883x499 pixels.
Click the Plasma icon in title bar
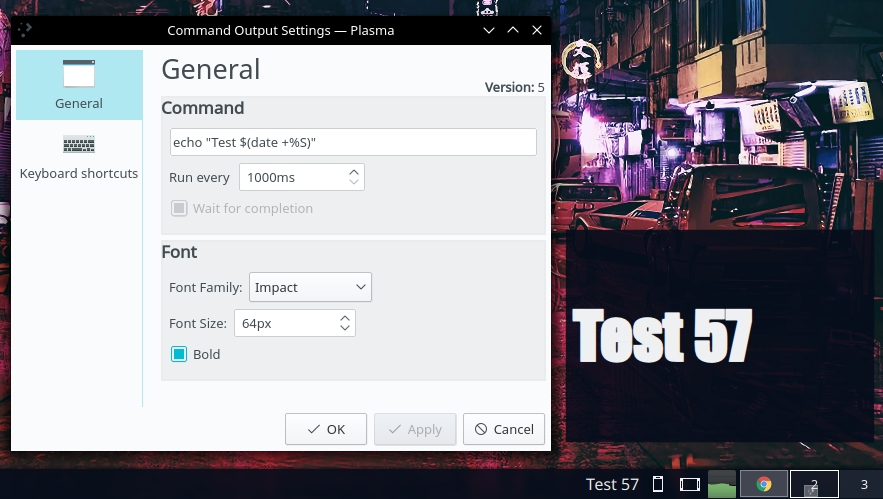click(24, 30)
